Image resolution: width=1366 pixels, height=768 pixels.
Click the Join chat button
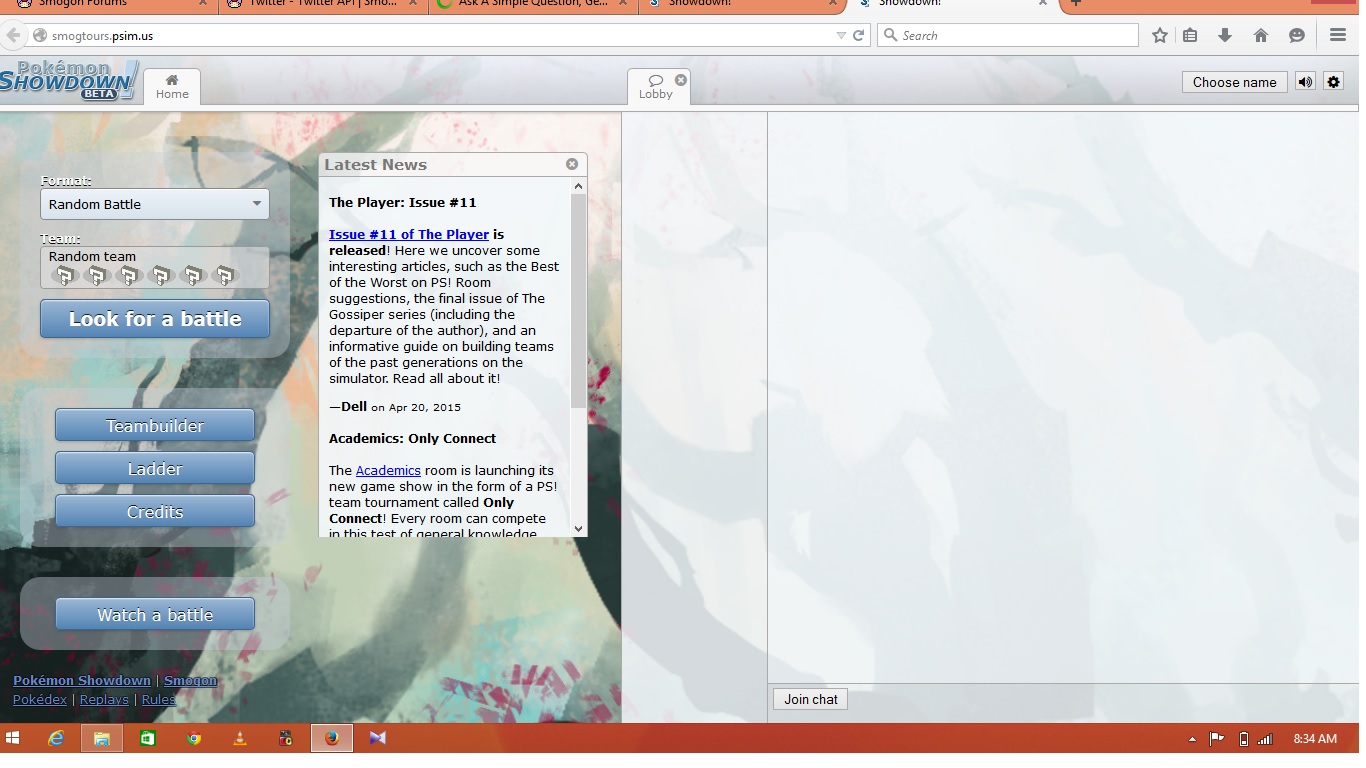point(811,699)
